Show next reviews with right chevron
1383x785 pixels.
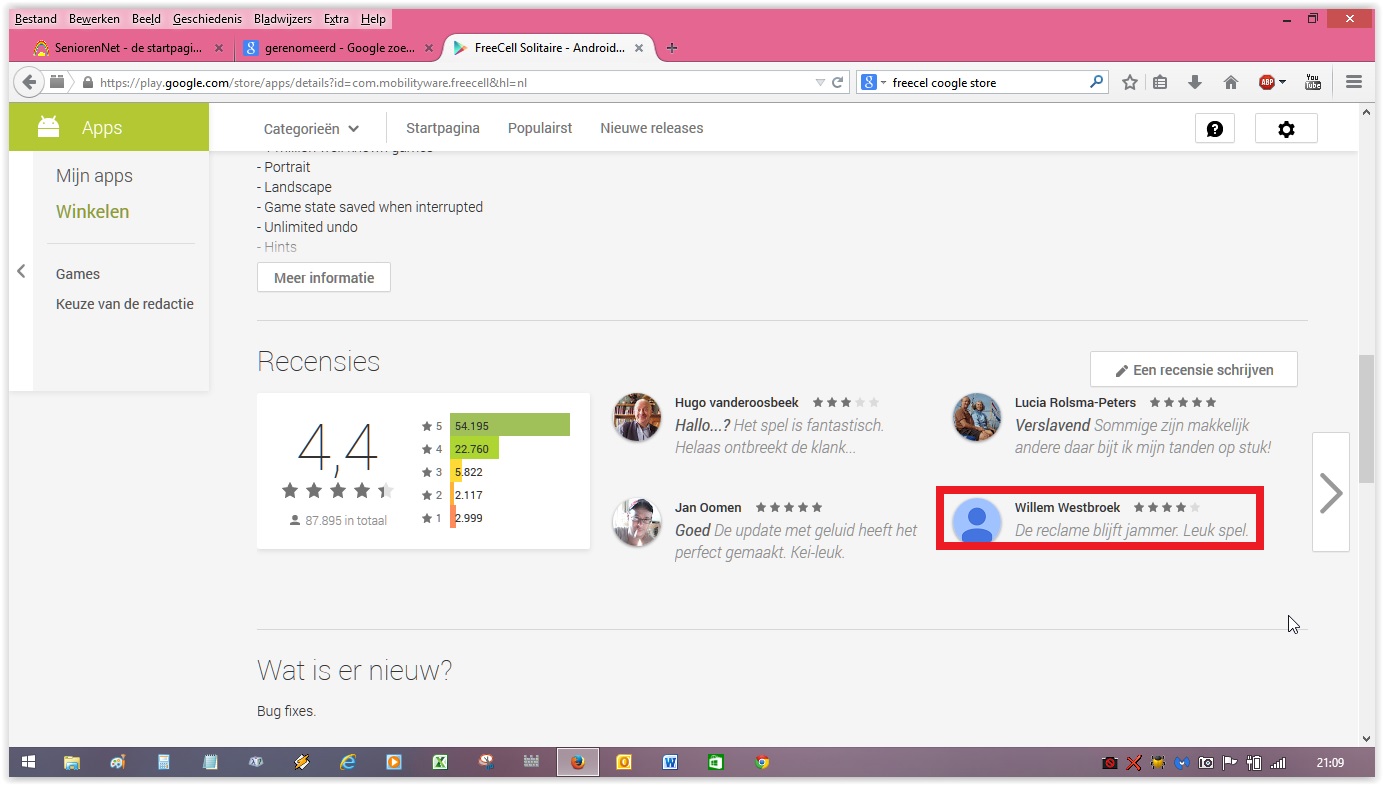pyautogui.click(x=1330, y=492)
